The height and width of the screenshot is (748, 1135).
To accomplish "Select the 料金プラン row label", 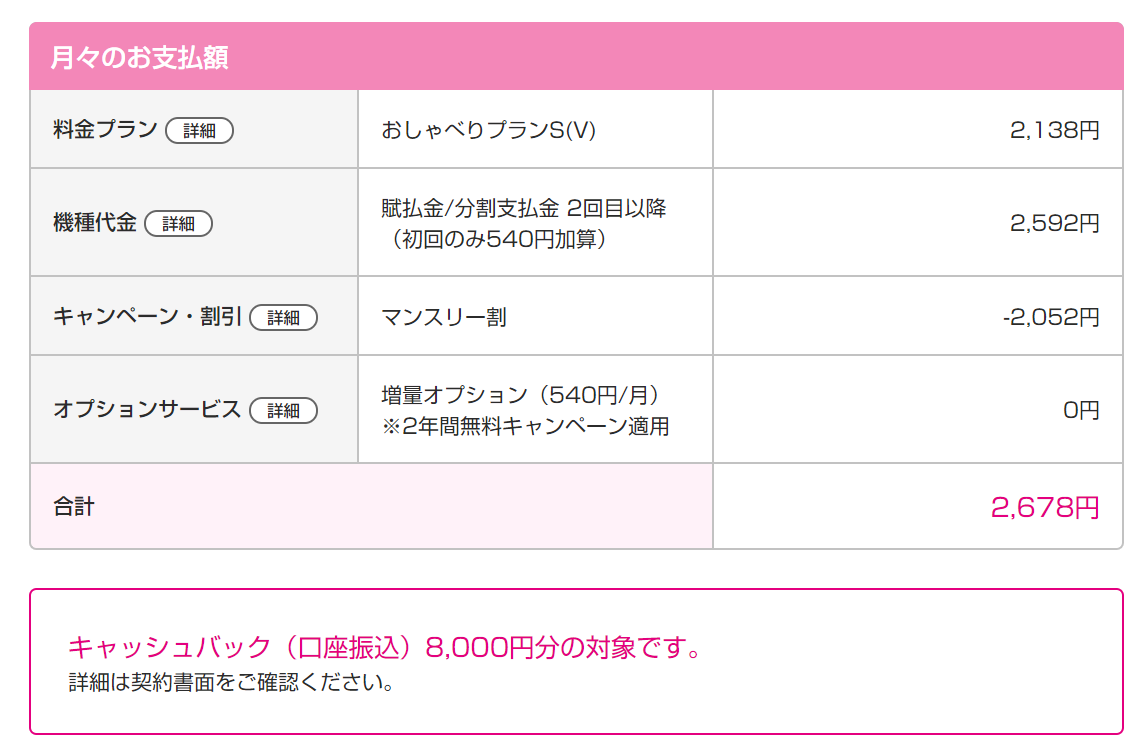I will click(105, 130).
